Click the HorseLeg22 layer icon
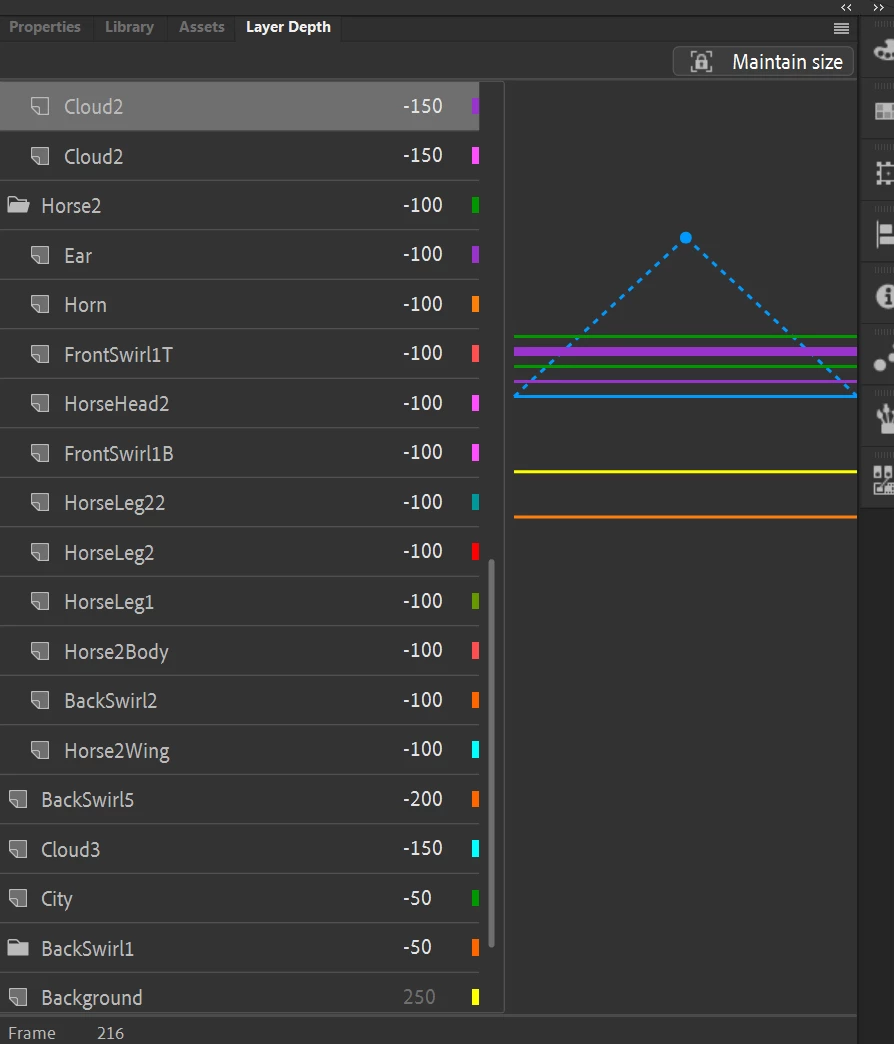The width and height of the screenshot is (894, 1044). pos(40,503)
